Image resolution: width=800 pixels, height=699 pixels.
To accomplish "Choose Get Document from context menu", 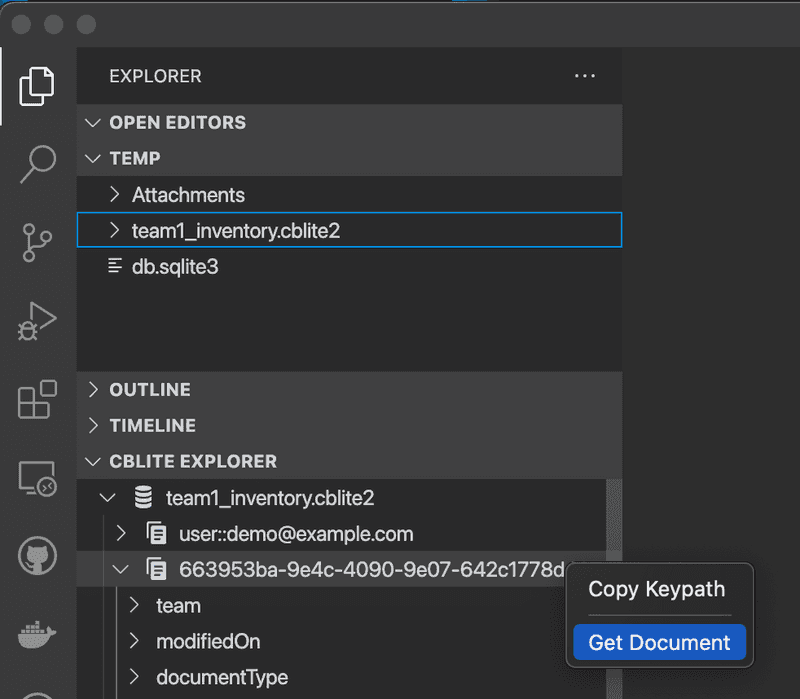I will tap(659, 642).
